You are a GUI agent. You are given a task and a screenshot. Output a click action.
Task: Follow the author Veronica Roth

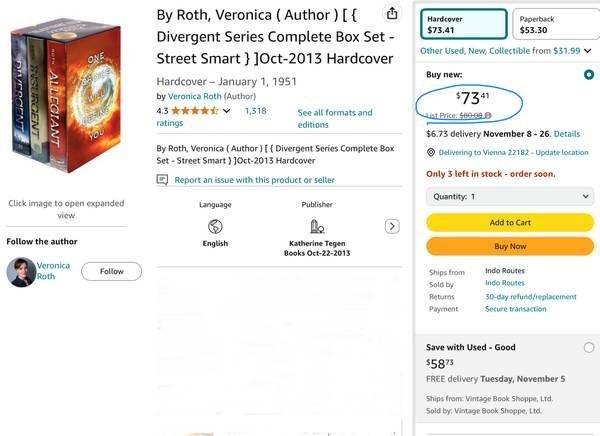click(111, 271)
